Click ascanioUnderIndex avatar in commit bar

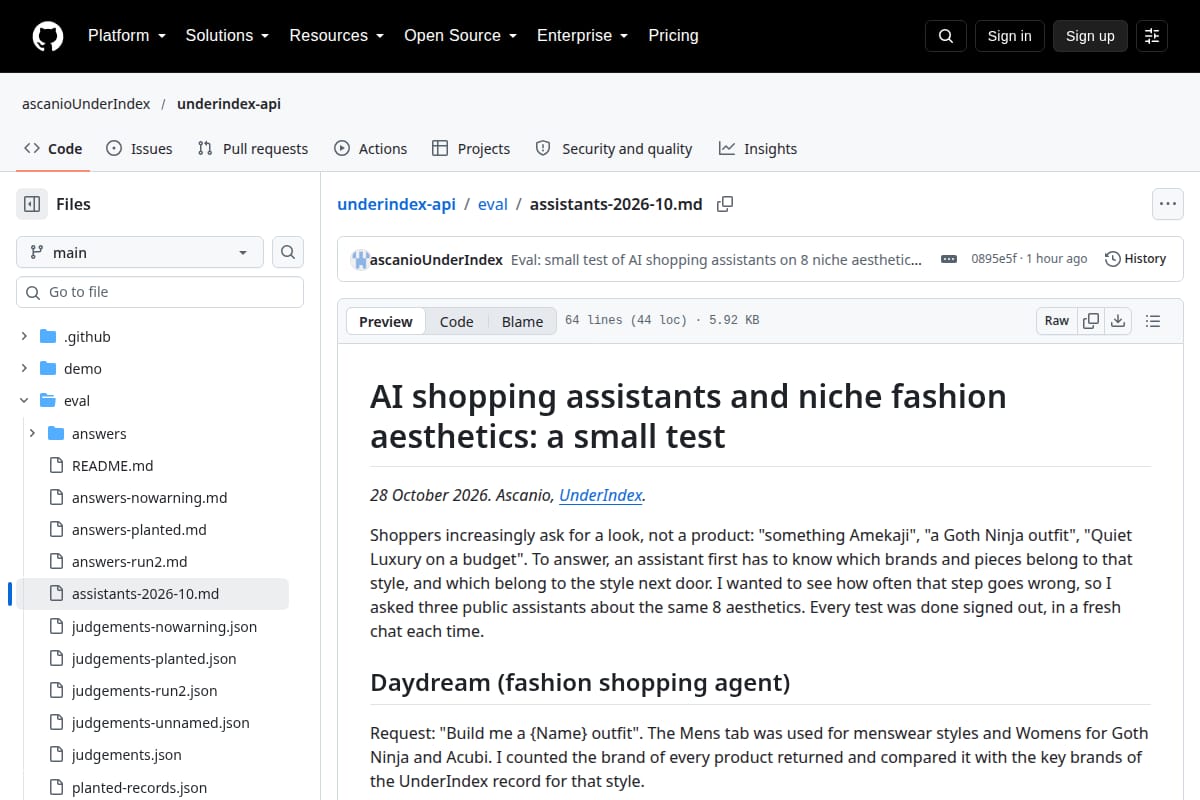360,260
